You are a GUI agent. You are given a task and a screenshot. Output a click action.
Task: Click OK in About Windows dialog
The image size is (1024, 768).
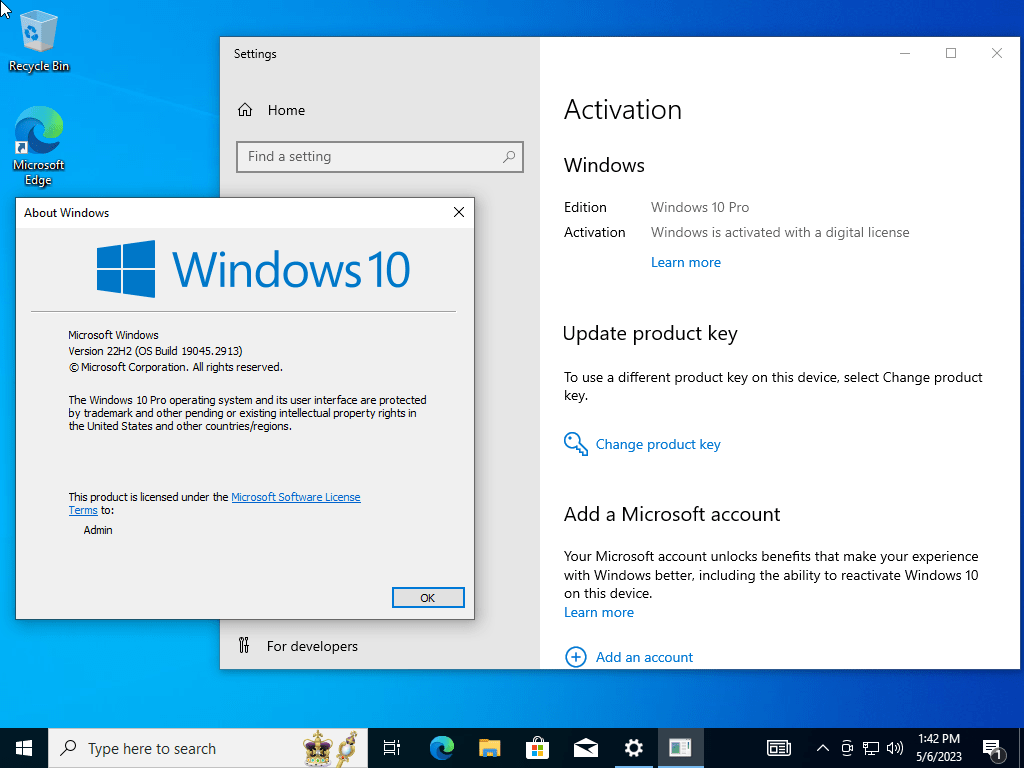(428, 598)
